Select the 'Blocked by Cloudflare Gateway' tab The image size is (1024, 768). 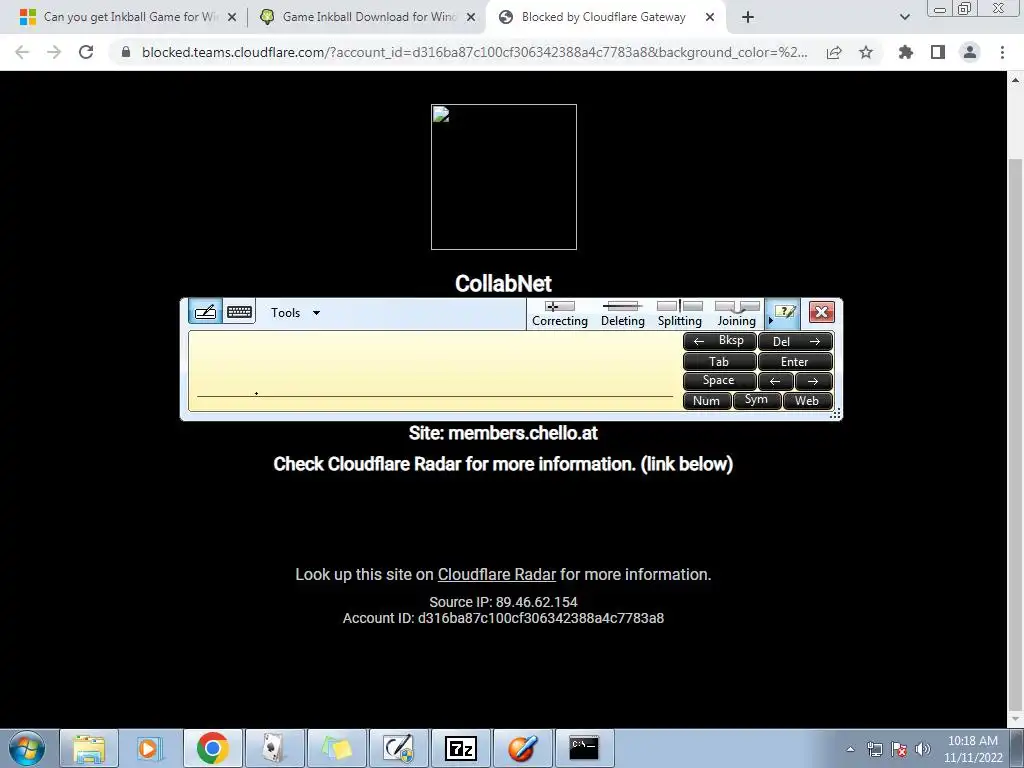603,17
